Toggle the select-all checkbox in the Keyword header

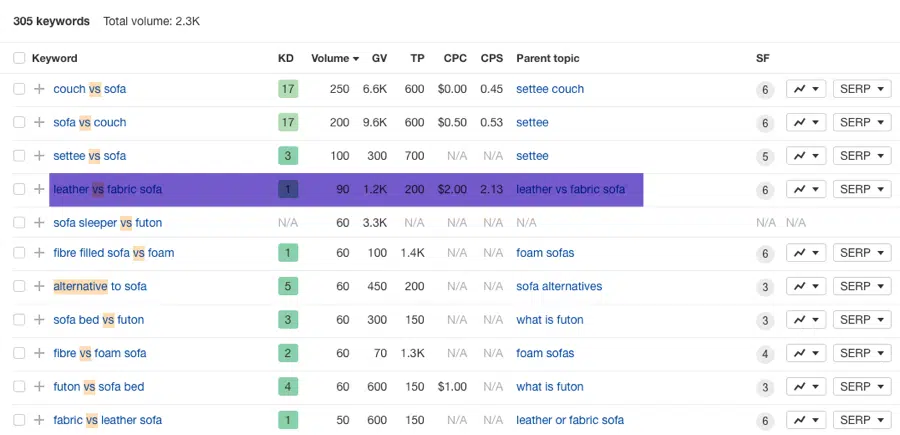tap(19, 58)
